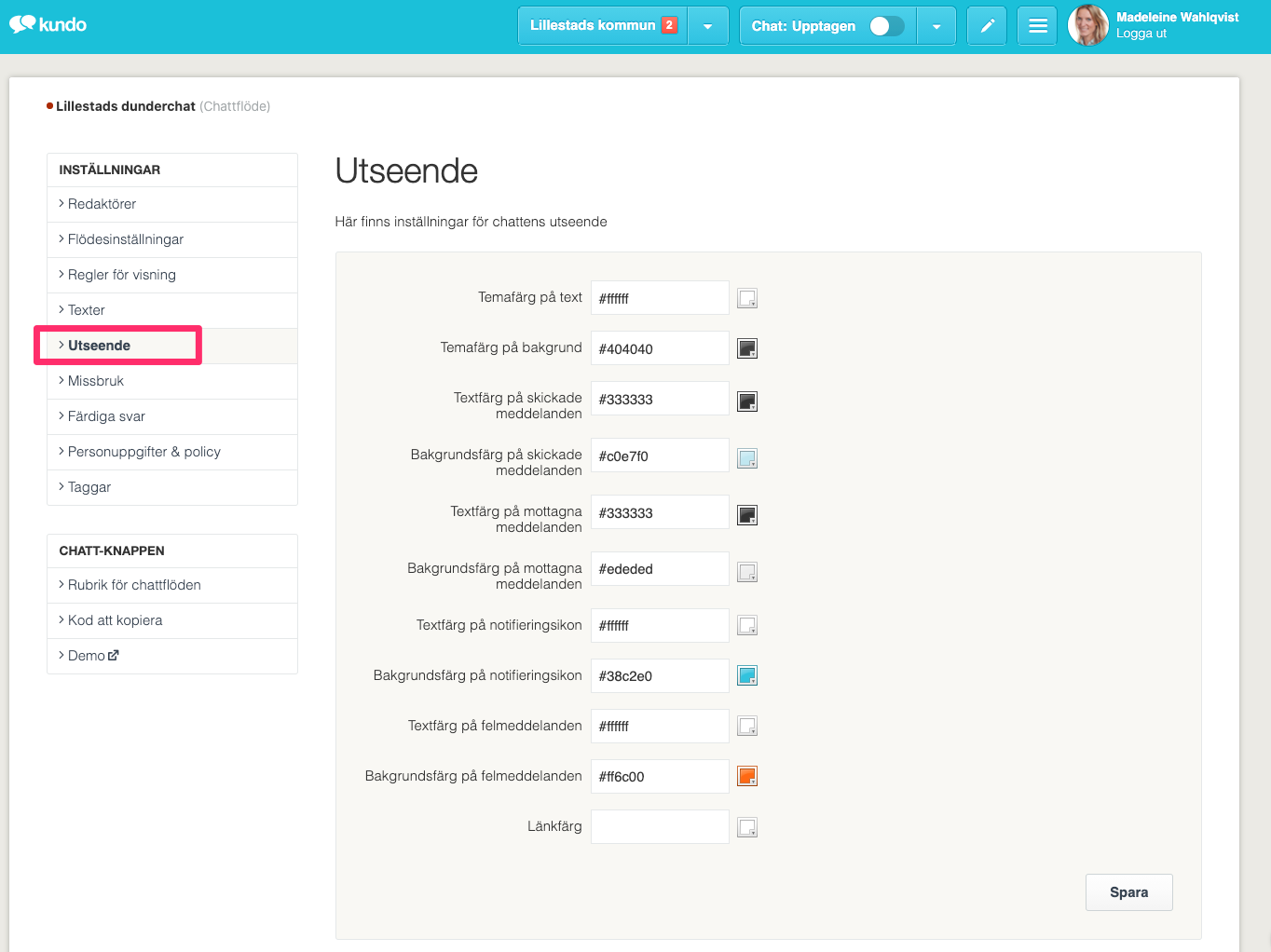Image resolution: width=1271 pixels, height=952 pixels.
Task: Click the Logga ut link
Action: coord(1141,34)
